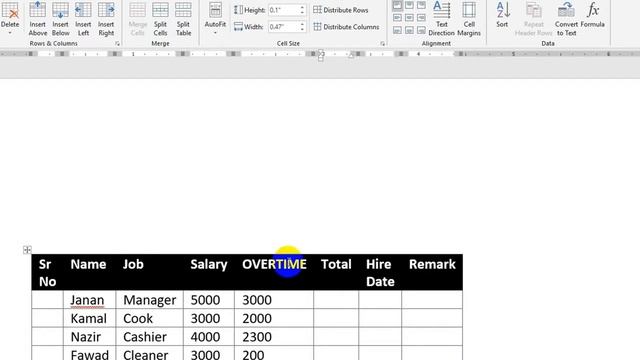The image size is (640, 360).
Task: Decrease column Width with the down arrow
Action: coord(302,29)
